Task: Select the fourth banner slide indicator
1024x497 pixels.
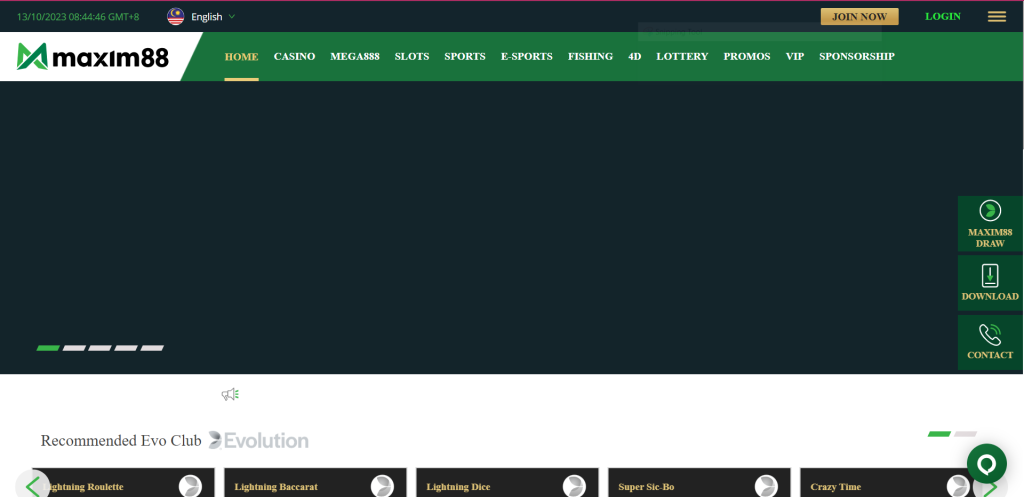Action: (126, 348)
